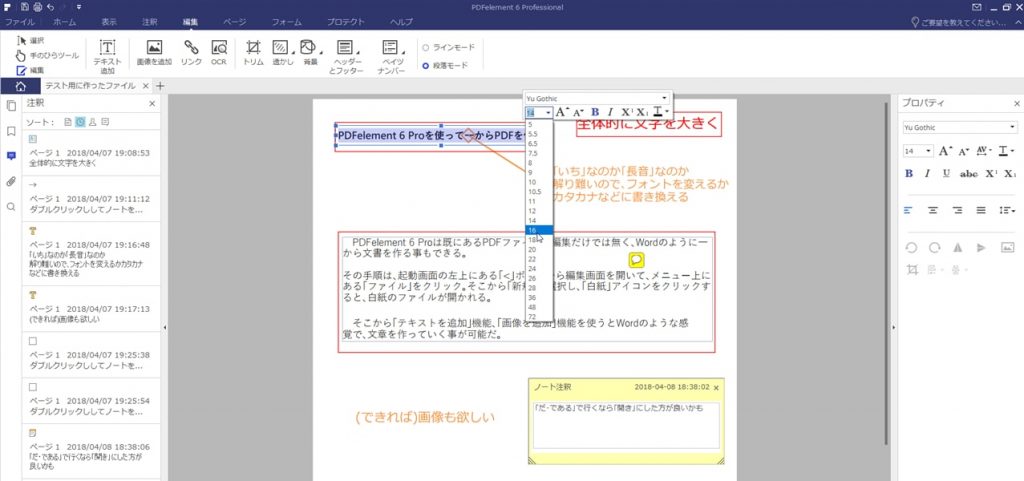Enable ラインモード (line mode) radio button
Screen dimensions: 1024x481
click(426, 47)
